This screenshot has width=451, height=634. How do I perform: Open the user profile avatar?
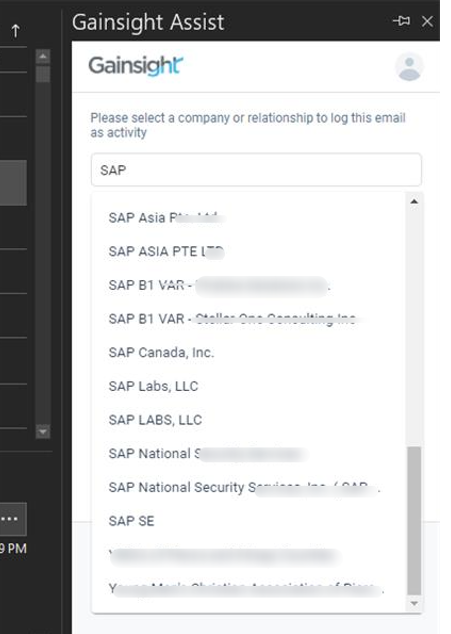[x=409, y=67]
